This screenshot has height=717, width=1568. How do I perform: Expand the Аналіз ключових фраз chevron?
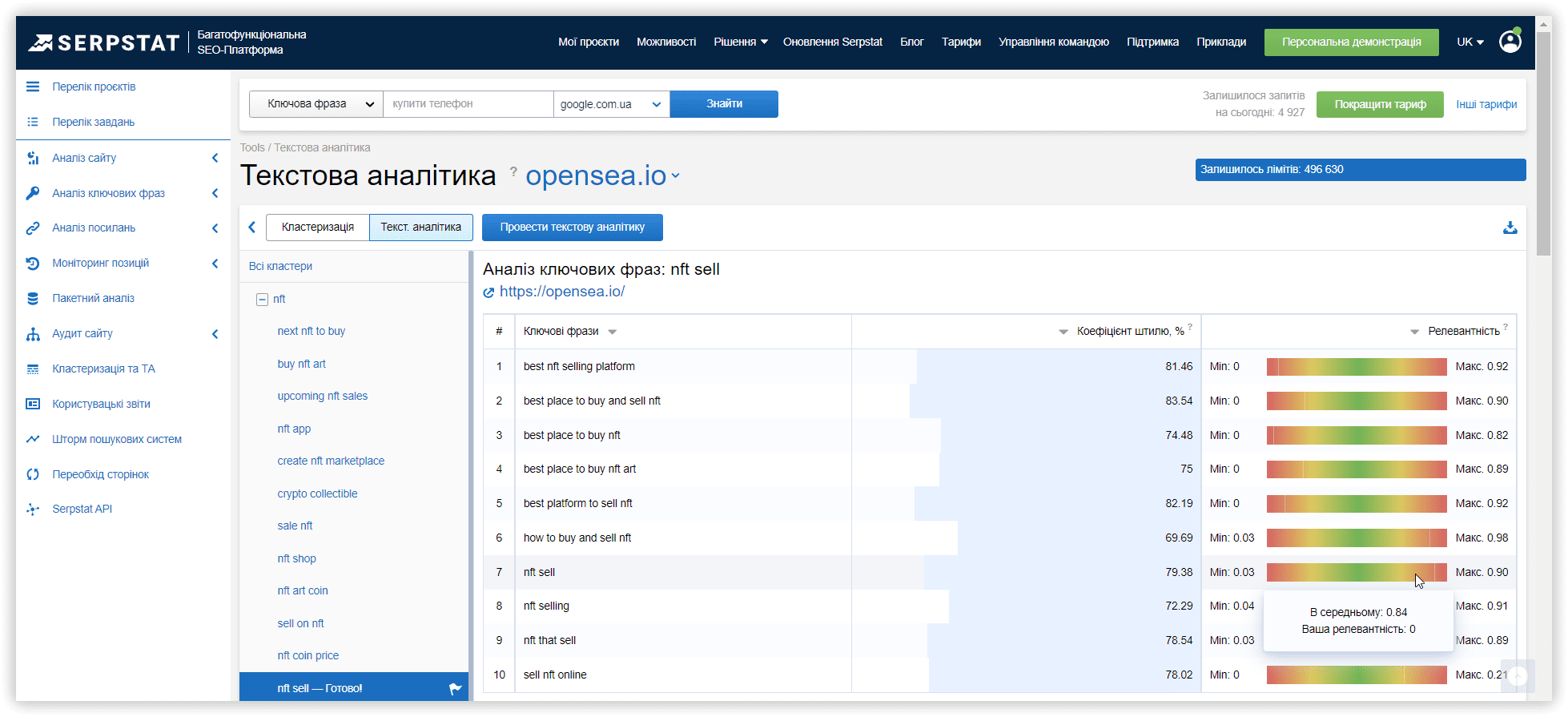point(215,193)
